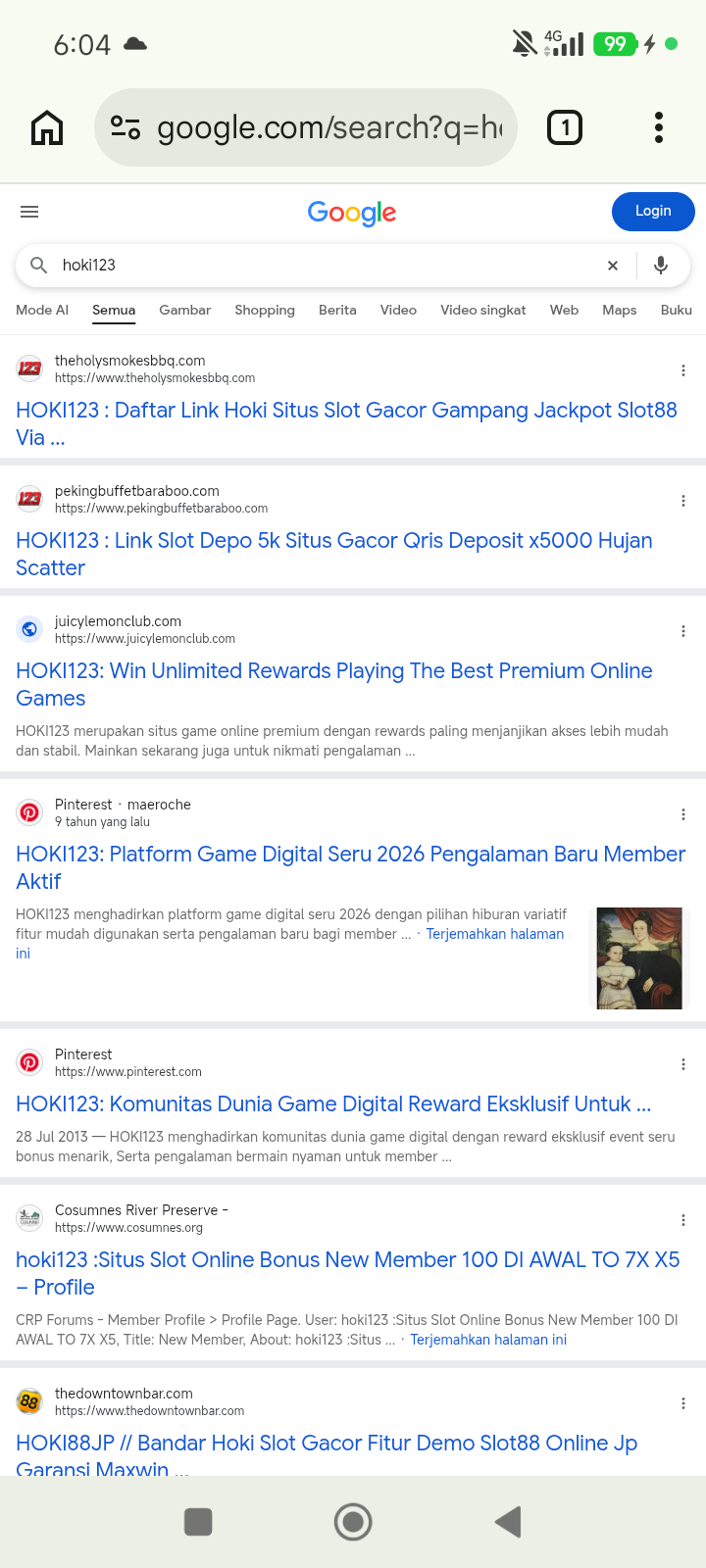
Task: Tap https://www.thedowntownbar.com URL text
Action: point(150,1411)
